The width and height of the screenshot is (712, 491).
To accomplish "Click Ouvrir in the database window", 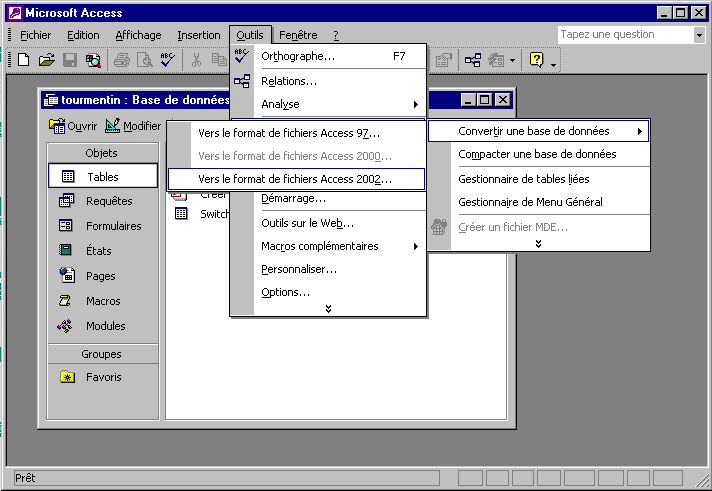I will click(x=73, y=126).
